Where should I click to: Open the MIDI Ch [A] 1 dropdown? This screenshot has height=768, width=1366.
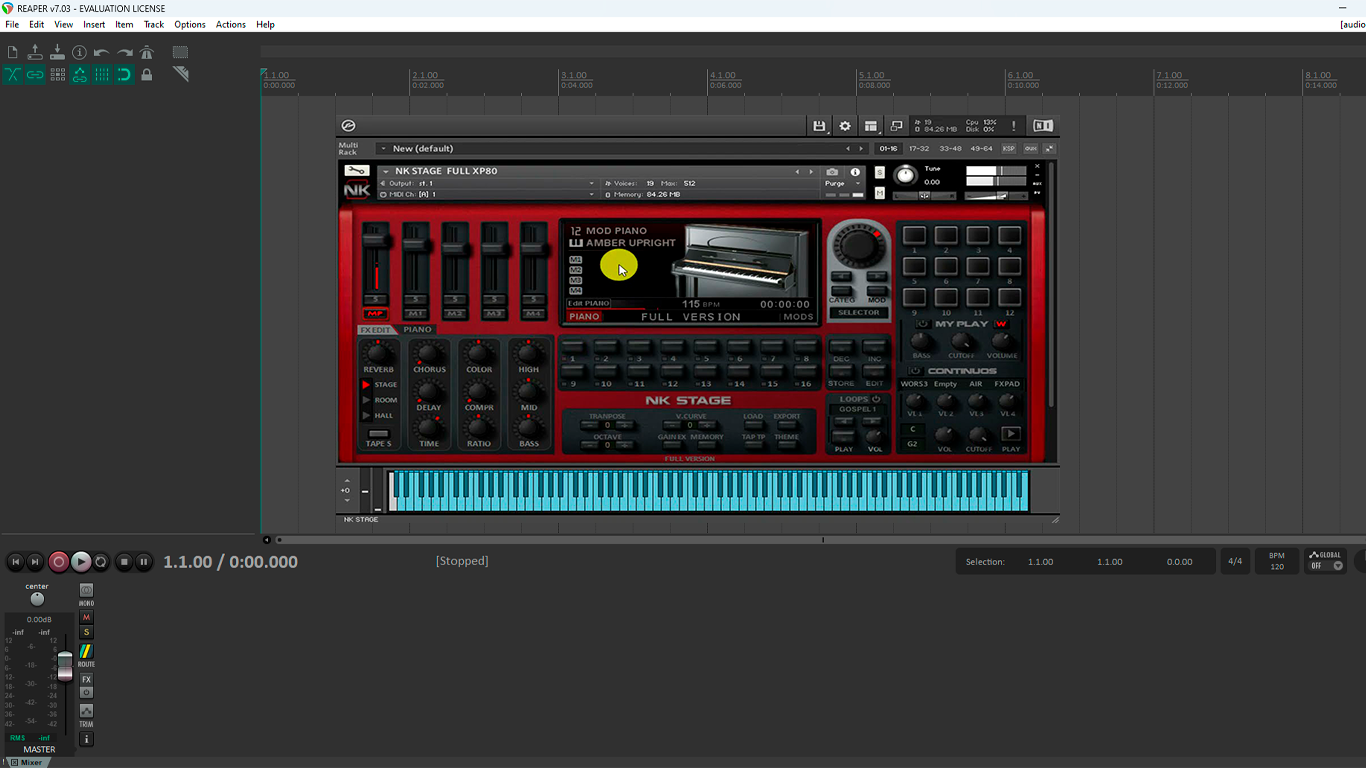487,194
